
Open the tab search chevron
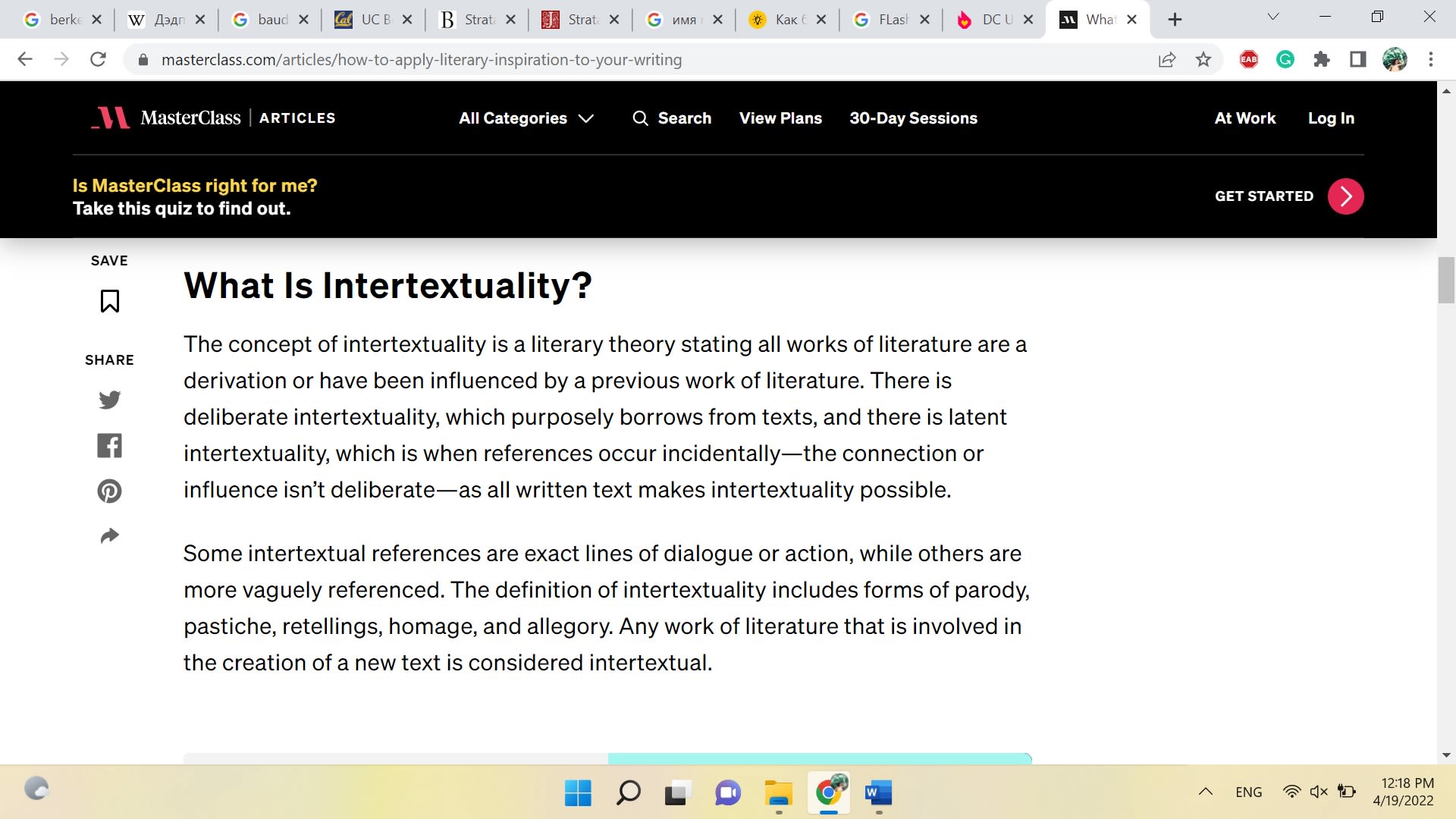point(1273,17)
